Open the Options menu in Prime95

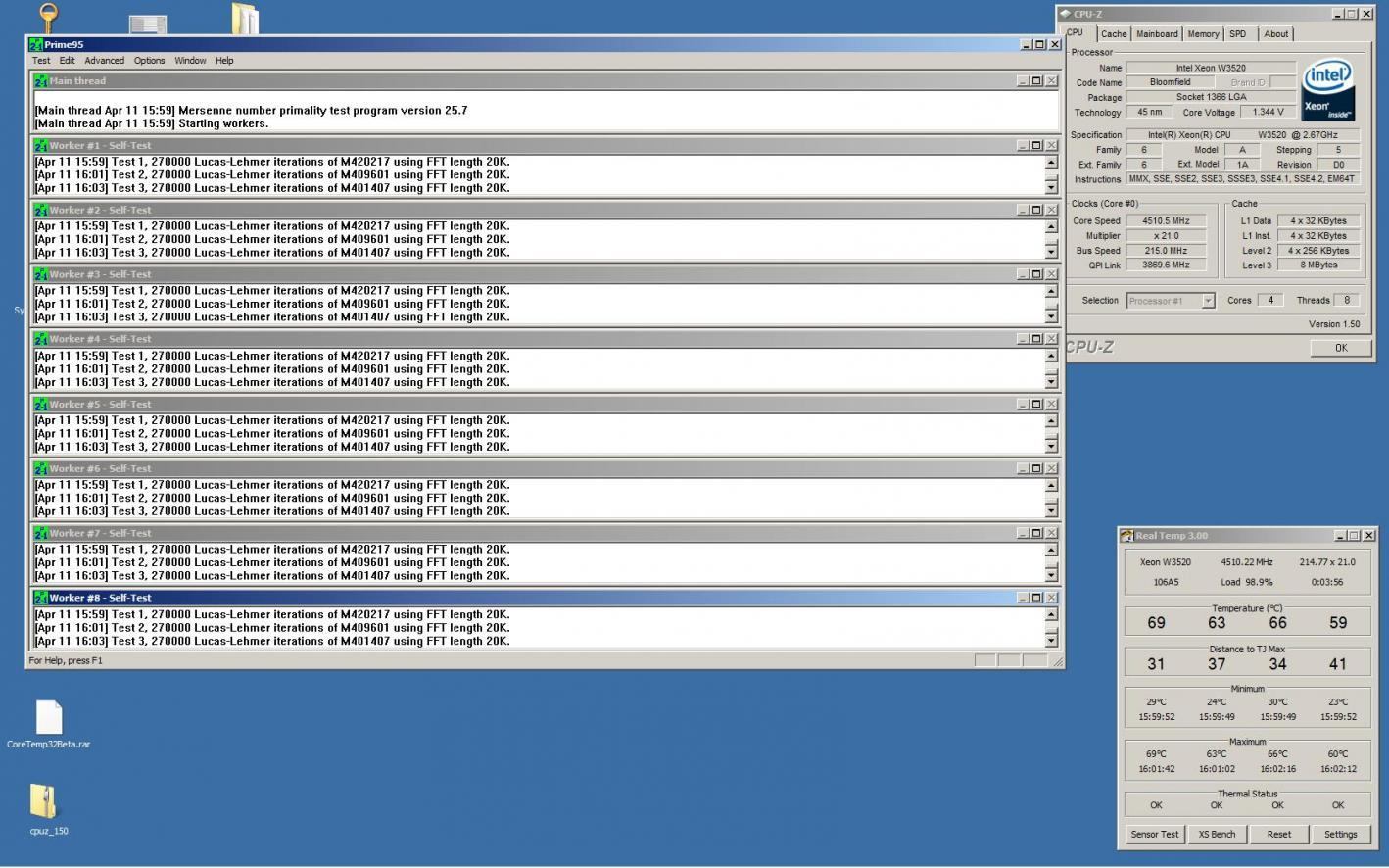[149, 61]
